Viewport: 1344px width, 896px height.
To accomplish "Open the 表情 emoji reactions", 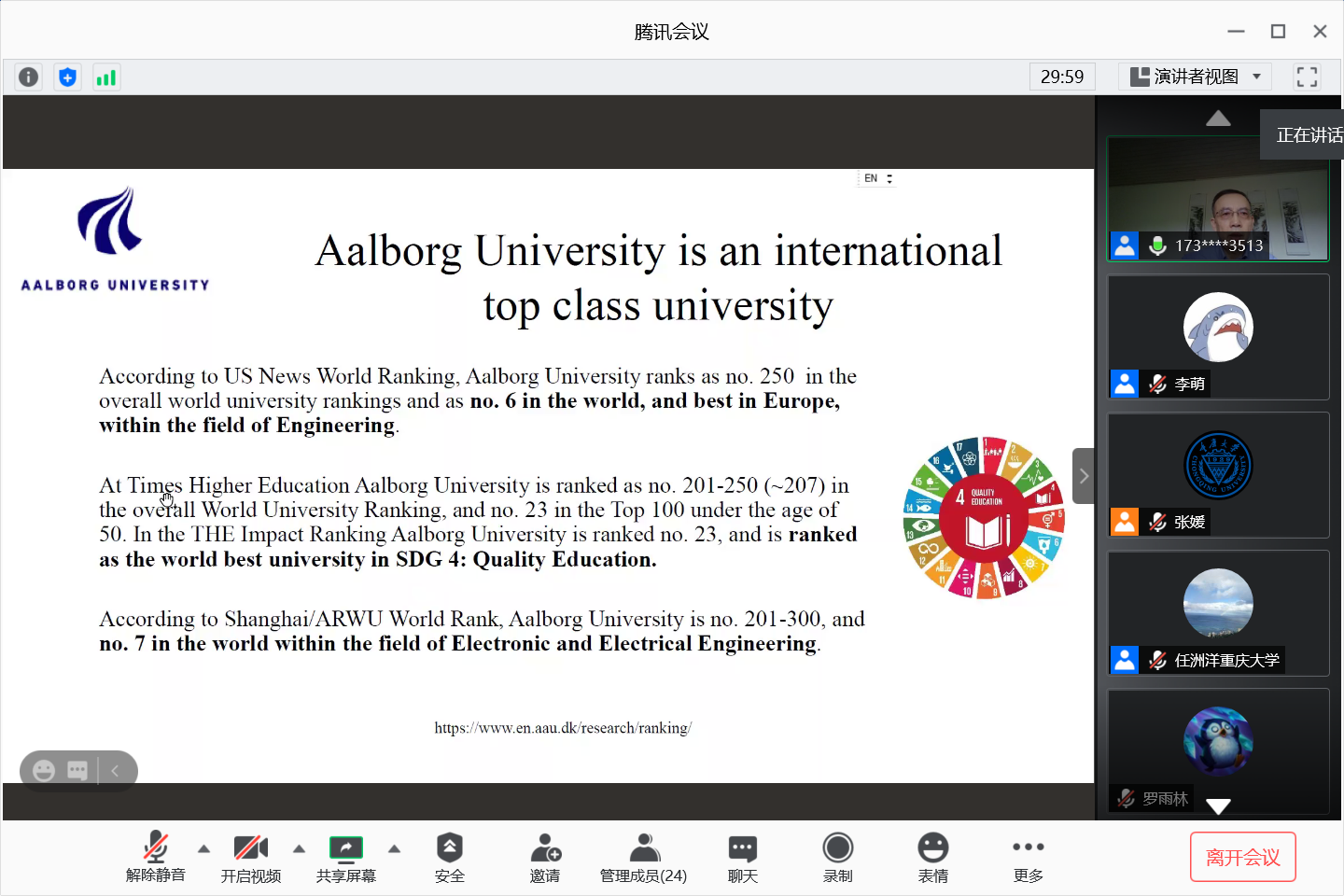I will pos(932,857).
